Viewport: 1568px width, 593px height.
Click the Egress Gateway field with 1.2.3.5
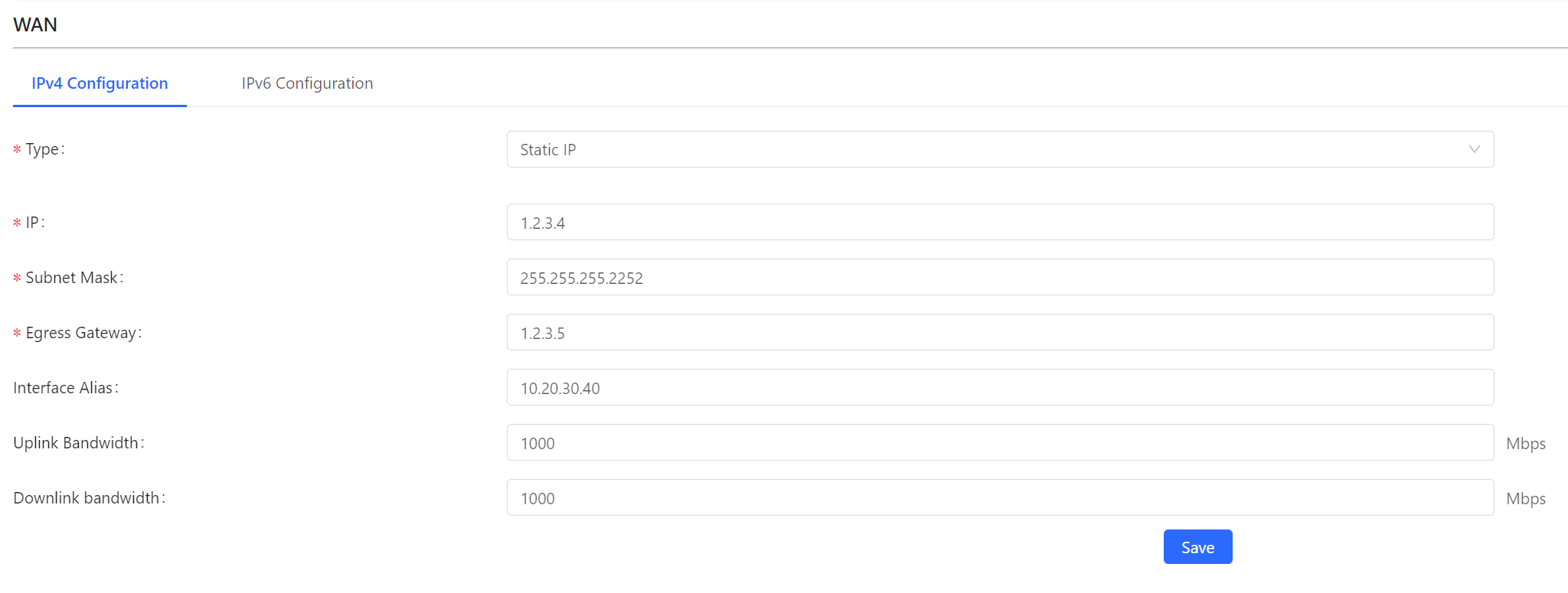pyautogui.click(x=999, y=333)
